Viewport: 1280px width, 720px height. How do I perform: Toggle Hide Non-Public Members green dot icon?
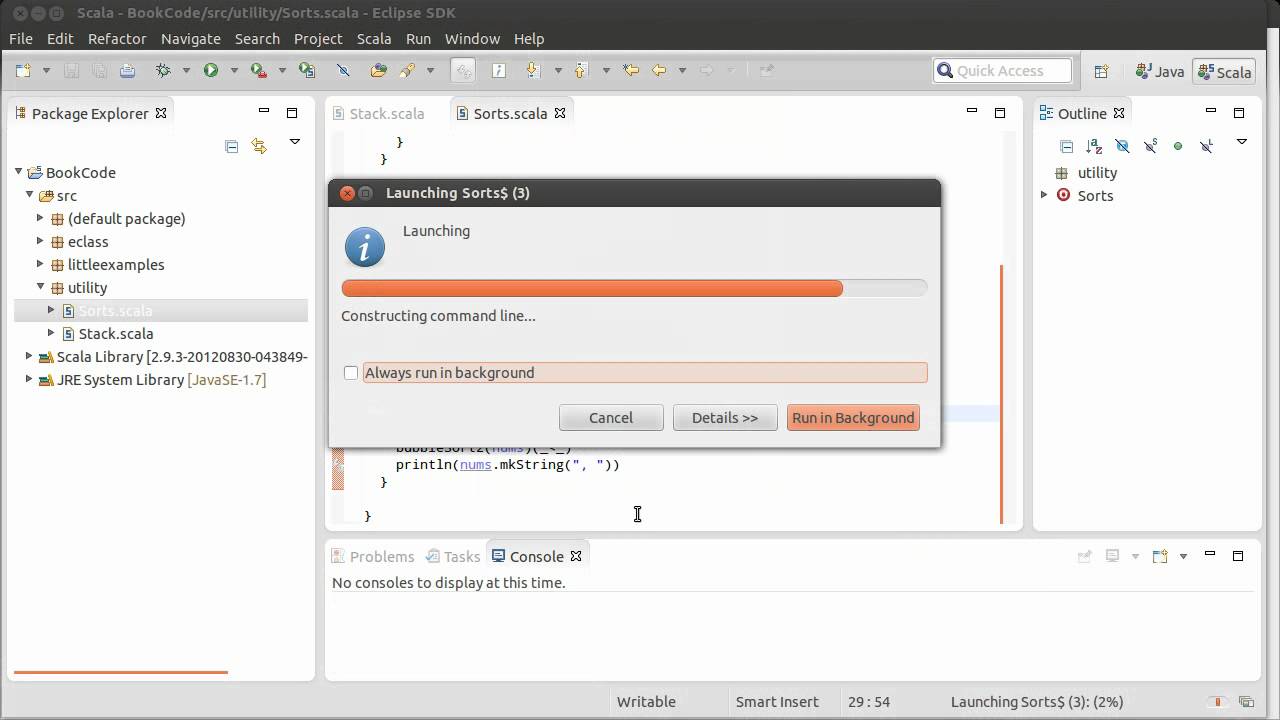click(1178, 146)
